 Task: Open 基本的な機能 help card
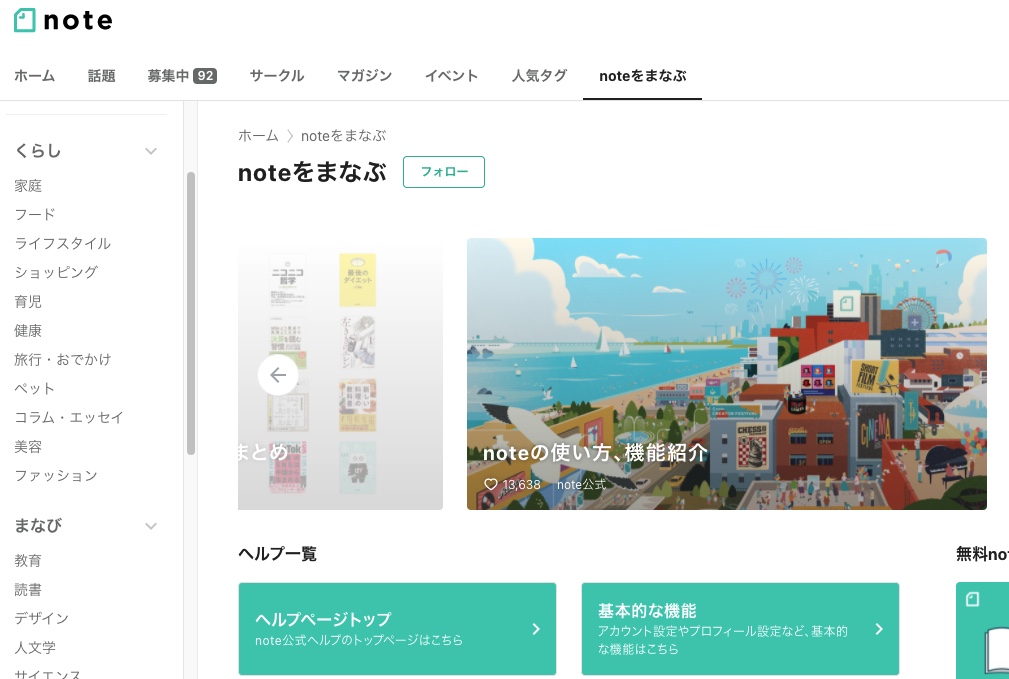tap(740, 629)
